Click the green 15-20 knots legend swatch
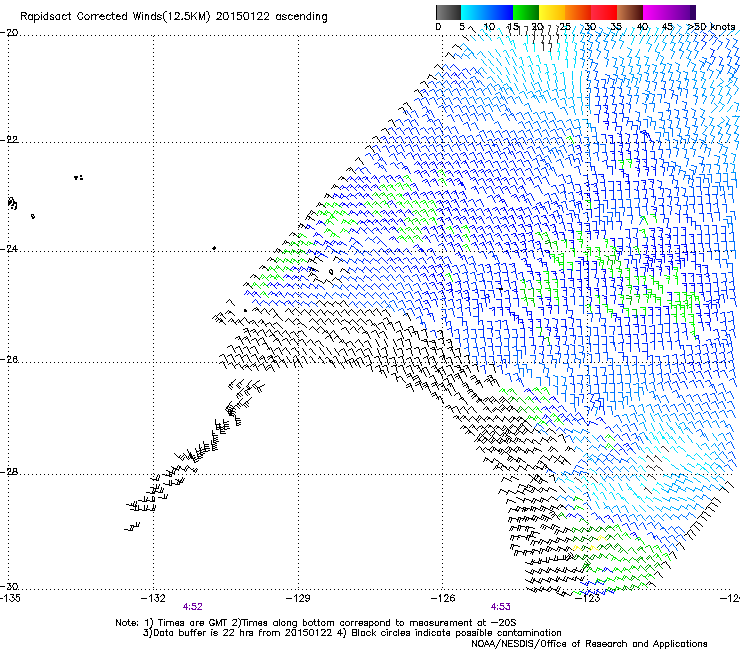The width and height of the screenshot is (740, 650). click(526, 12)
